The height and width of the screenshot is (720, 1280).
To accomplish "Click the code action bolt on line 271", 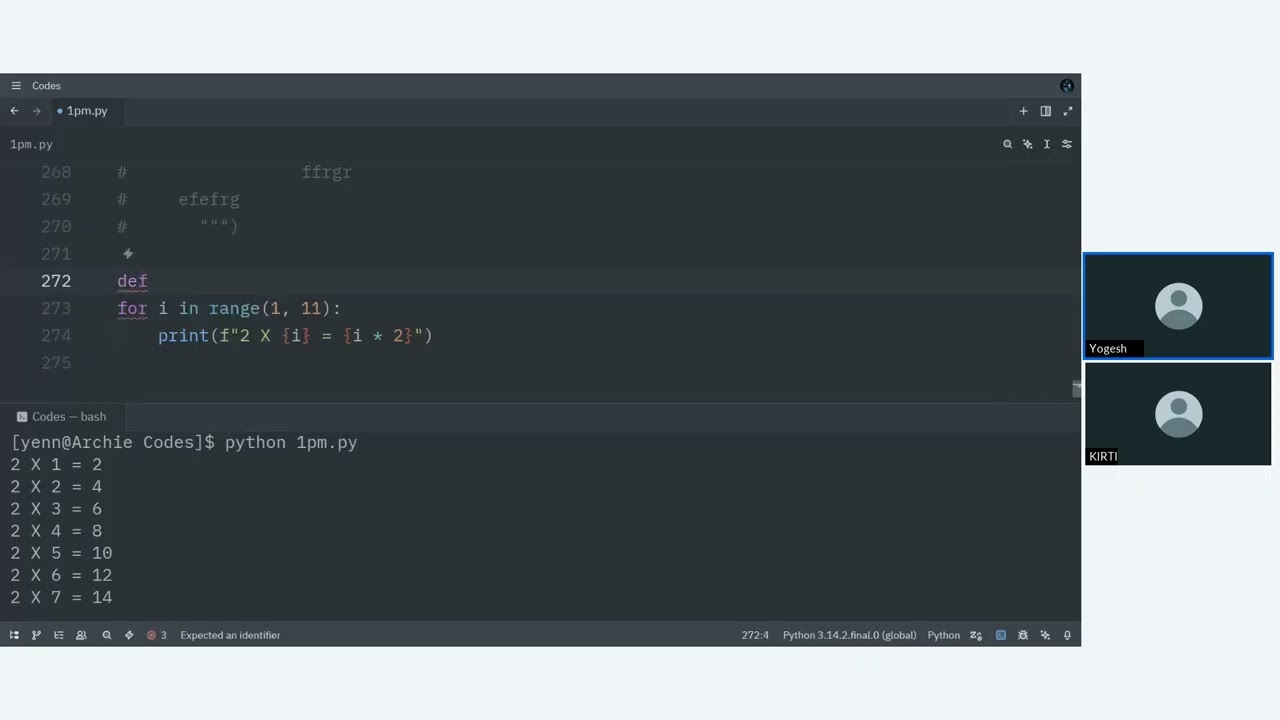I will 128,254.
